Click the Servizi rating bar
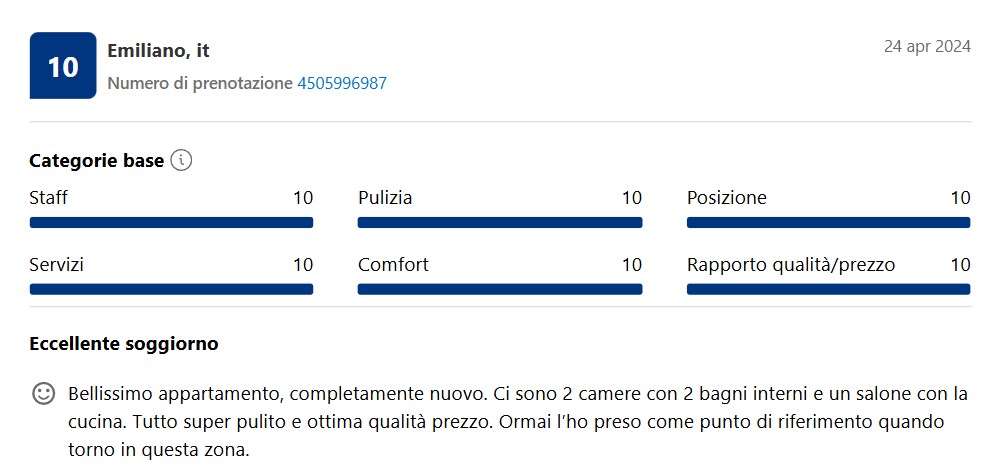Screen dimensions: 1002x473 171,289
